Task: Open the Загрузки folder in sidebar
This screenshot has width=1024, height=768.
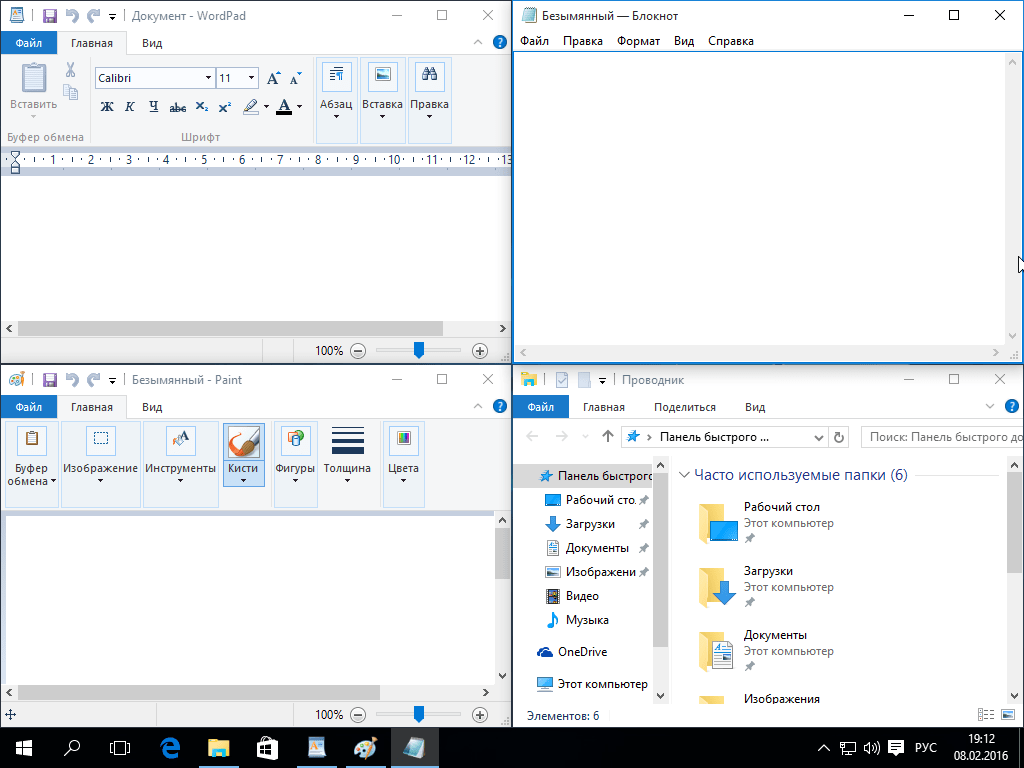Action: [x=590, y=524]
